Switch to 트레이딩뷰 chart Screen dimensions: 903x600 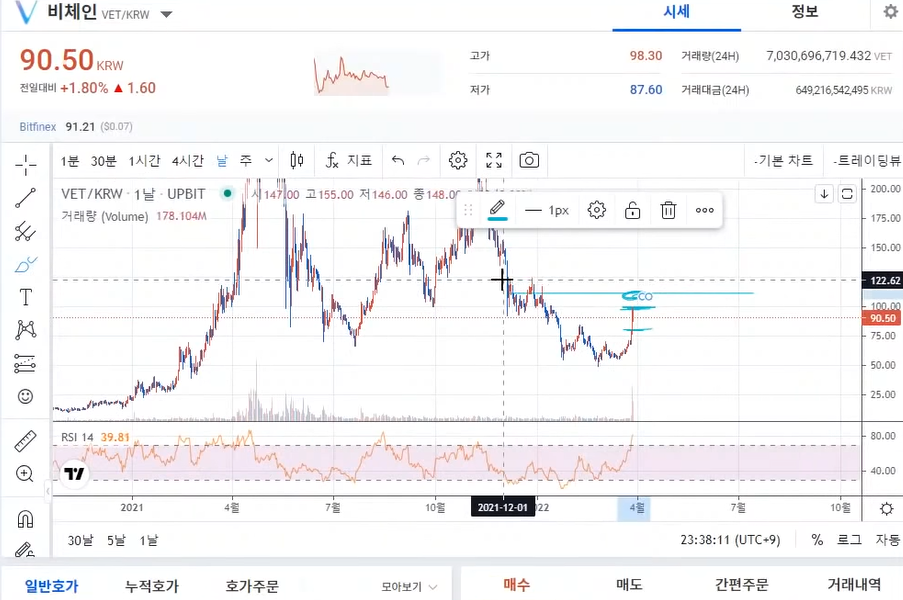coord(867,161)
